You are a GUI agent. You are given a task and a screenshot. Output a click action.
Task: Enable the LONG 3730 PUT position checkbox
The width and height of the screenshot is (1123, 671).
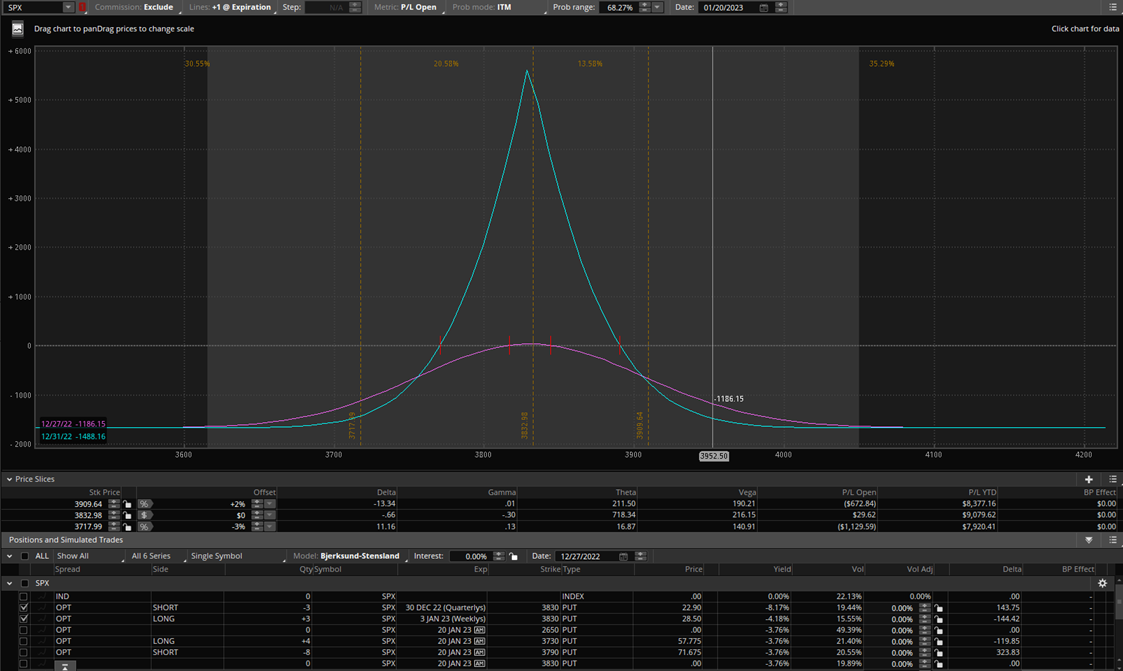pos(24,642)
